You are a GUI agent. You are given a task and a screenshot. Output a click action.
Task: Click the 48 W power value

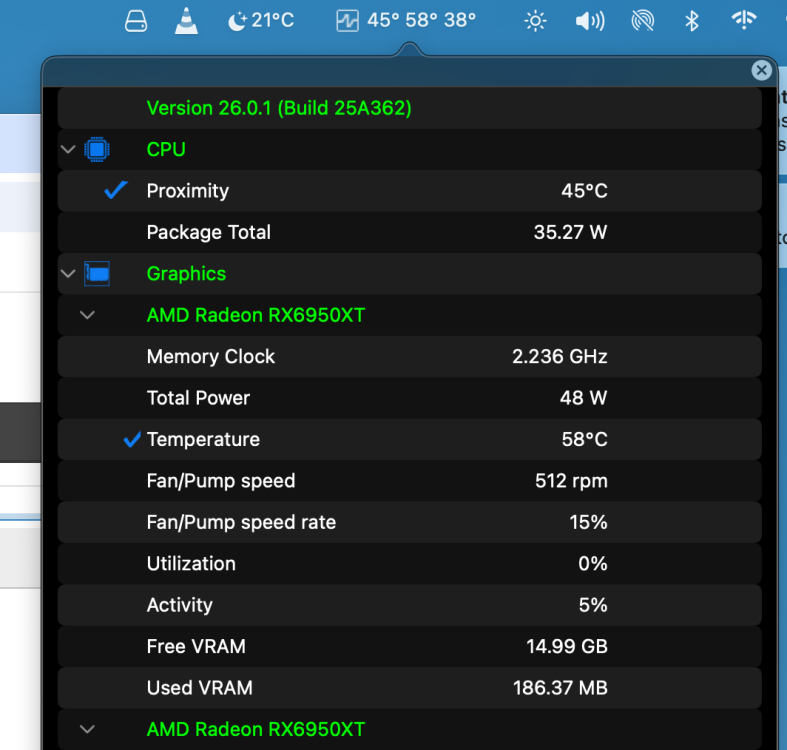click(583, 398)
